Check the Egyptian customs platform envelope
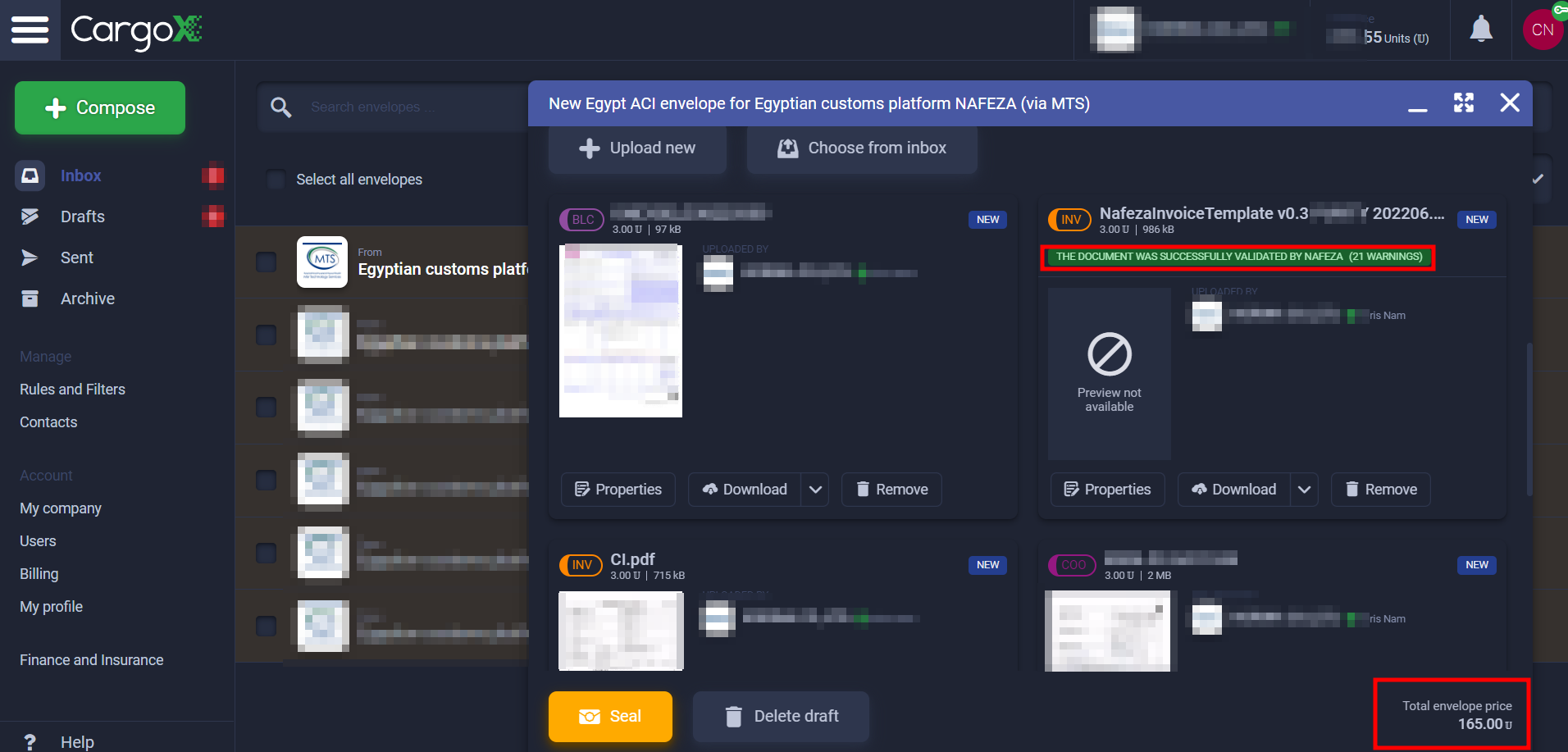The width and height of the screenshot is (1568, 752). click(x=267, y=262)
